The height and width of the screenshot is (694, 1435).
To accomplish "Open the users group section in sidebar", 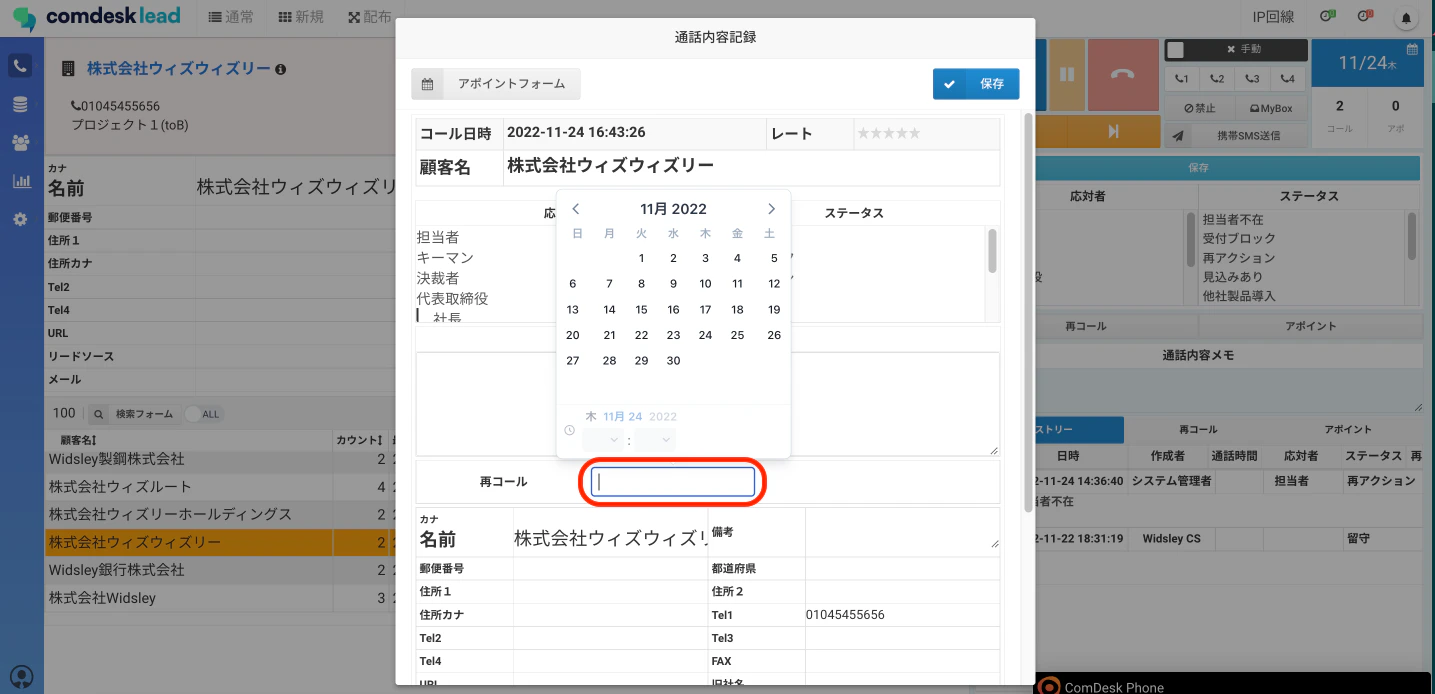I will pos(20,142).
